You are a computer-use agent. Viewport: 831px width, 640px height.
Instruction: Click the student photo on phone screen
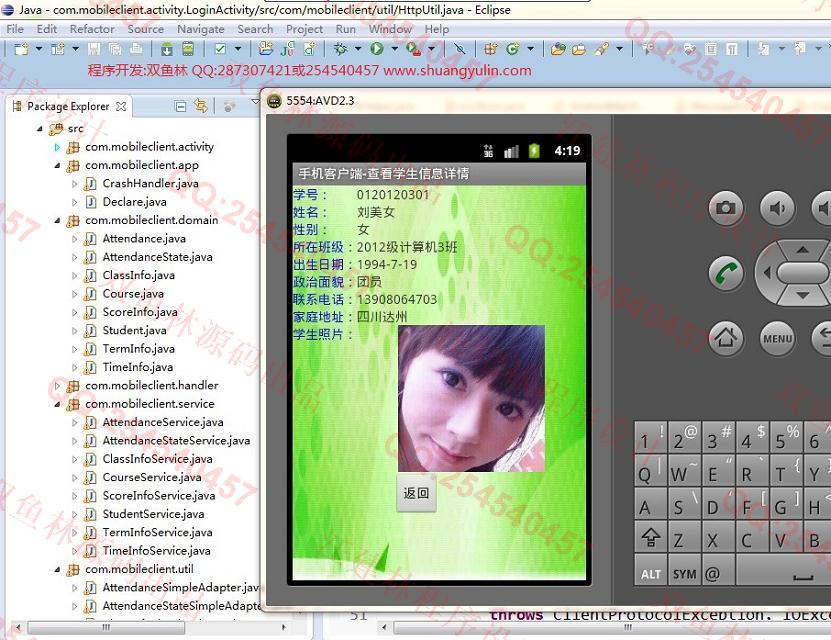[471, 398]
